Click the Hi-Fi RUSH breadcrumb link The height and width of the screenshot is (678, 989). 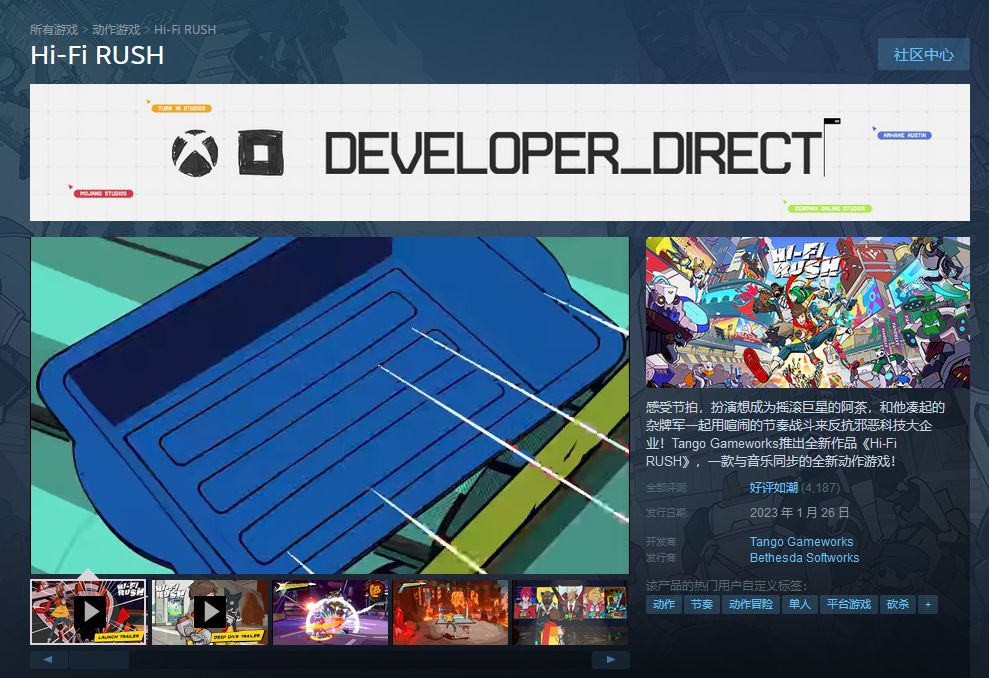[x=185, y=30]
